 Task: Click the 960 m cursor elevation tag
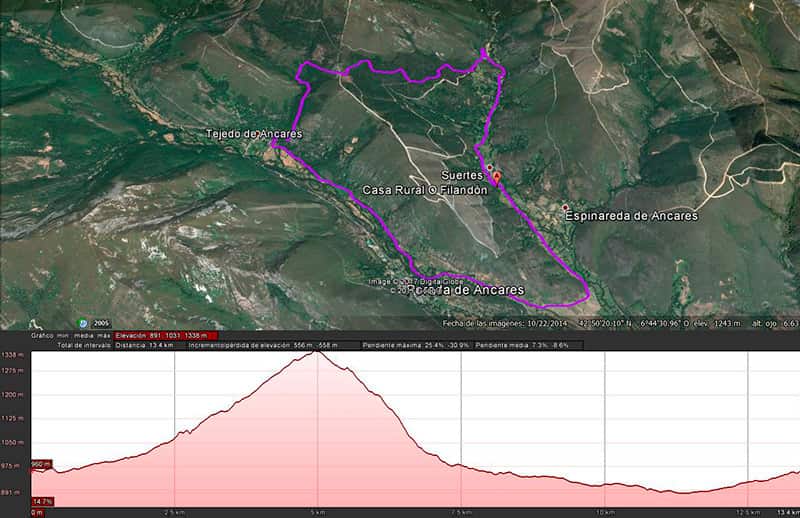41,464
